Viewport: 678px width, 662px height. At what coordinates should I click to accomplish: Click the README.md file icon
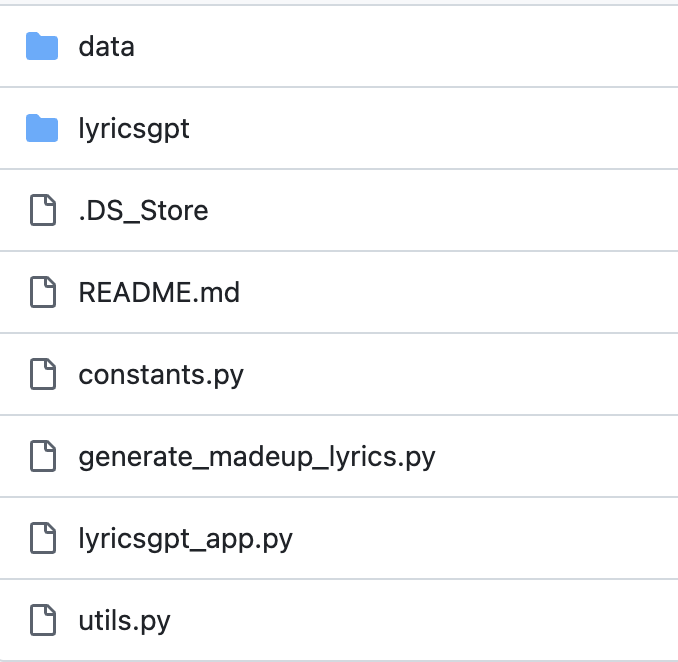42,292
